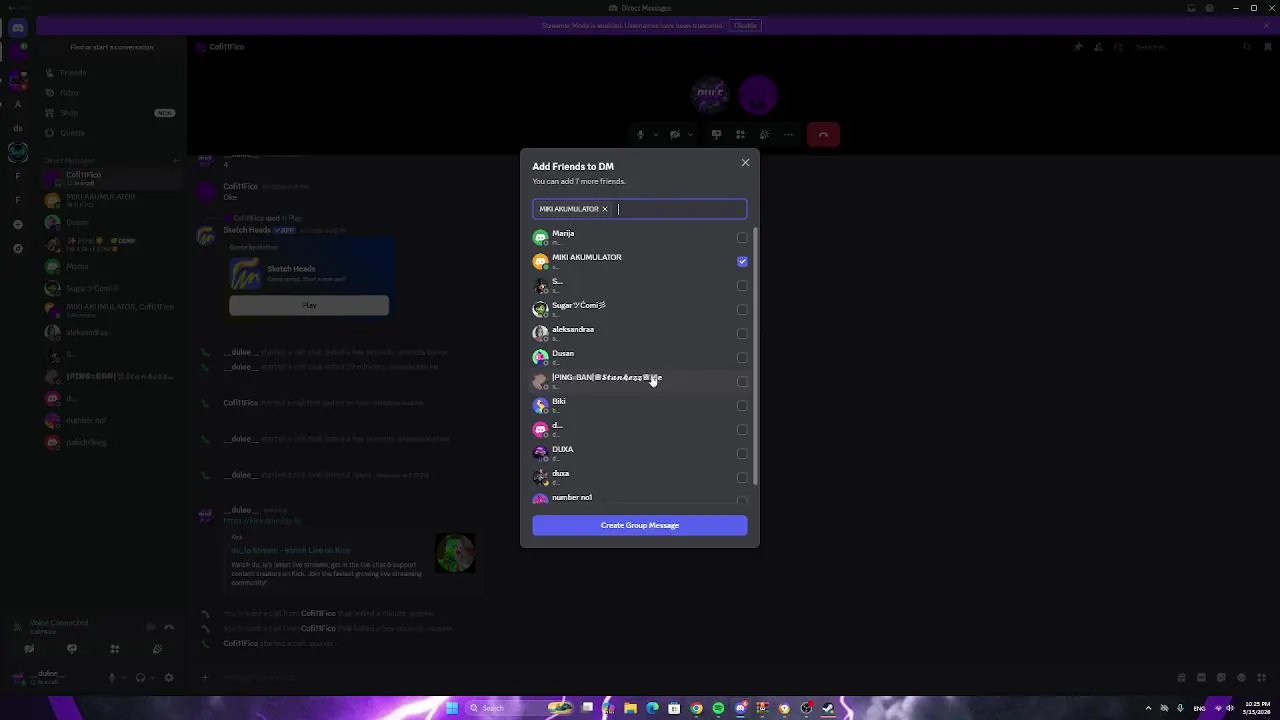
Task: Click the Sketch Heads game thumbnail
Action: click(x=245, y=273)
